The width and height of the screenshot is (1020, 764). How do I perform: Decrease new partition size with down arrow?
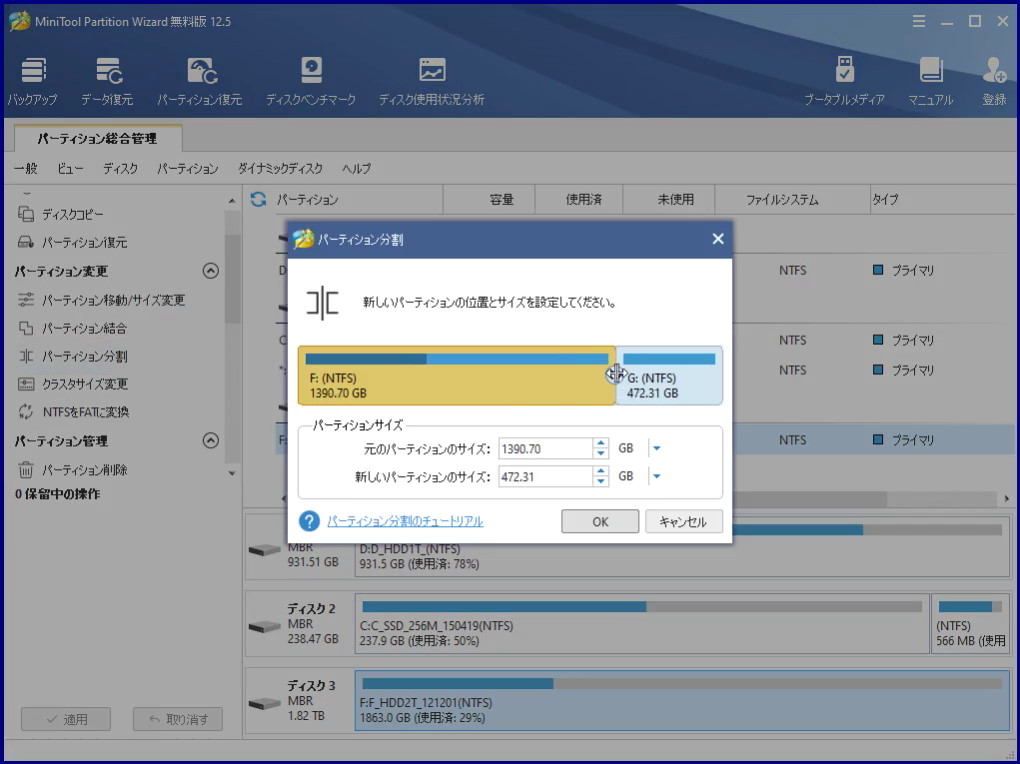601,482
